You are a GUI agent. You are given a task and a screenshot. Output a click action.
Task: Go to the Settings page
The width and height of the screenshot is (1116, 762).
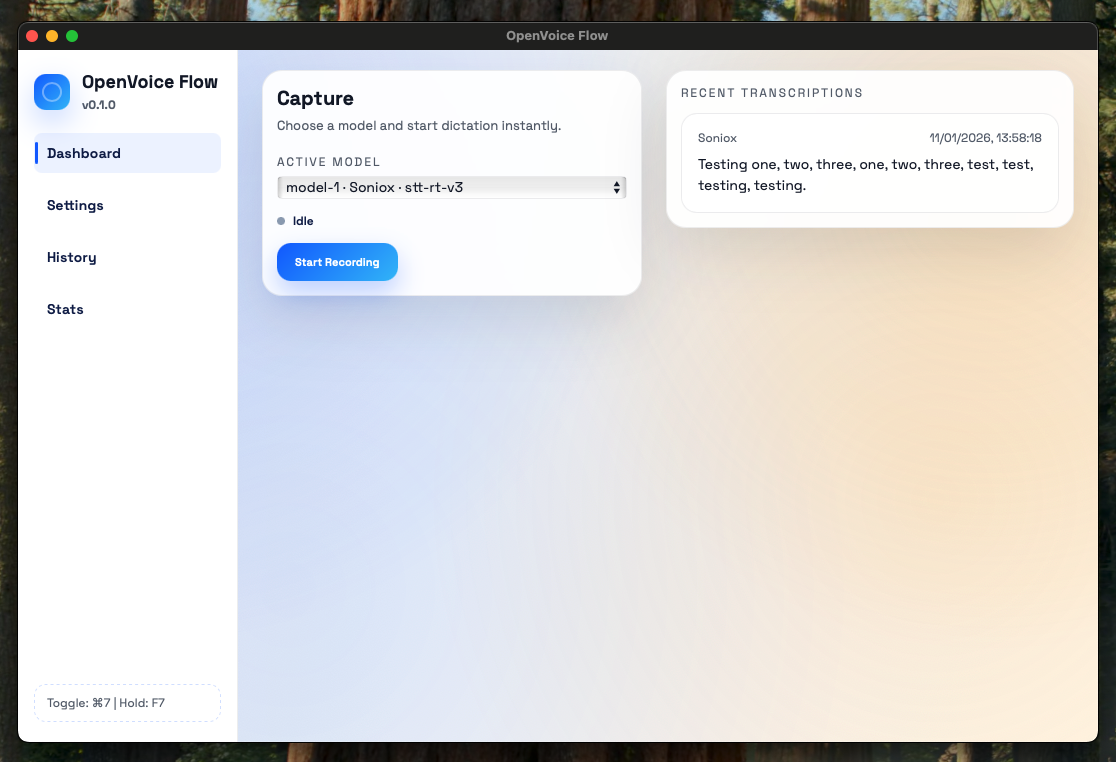(x=127, y=205)
